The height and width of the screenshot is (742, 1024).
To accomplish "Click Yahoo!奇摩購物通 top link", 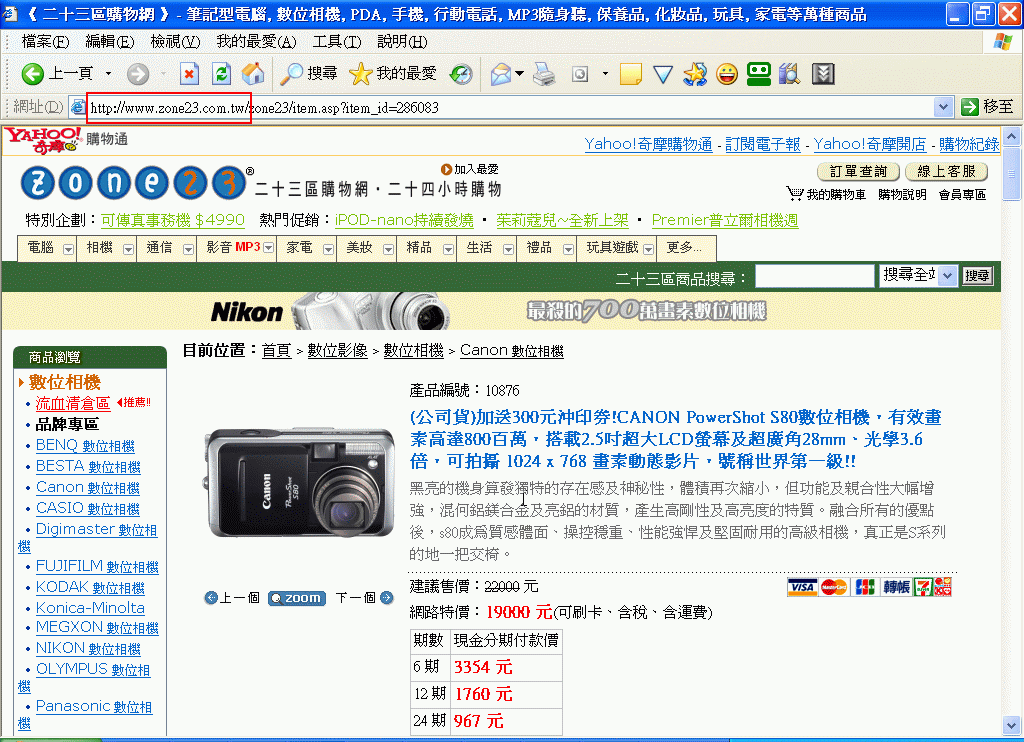I will [x=648, y=144].
